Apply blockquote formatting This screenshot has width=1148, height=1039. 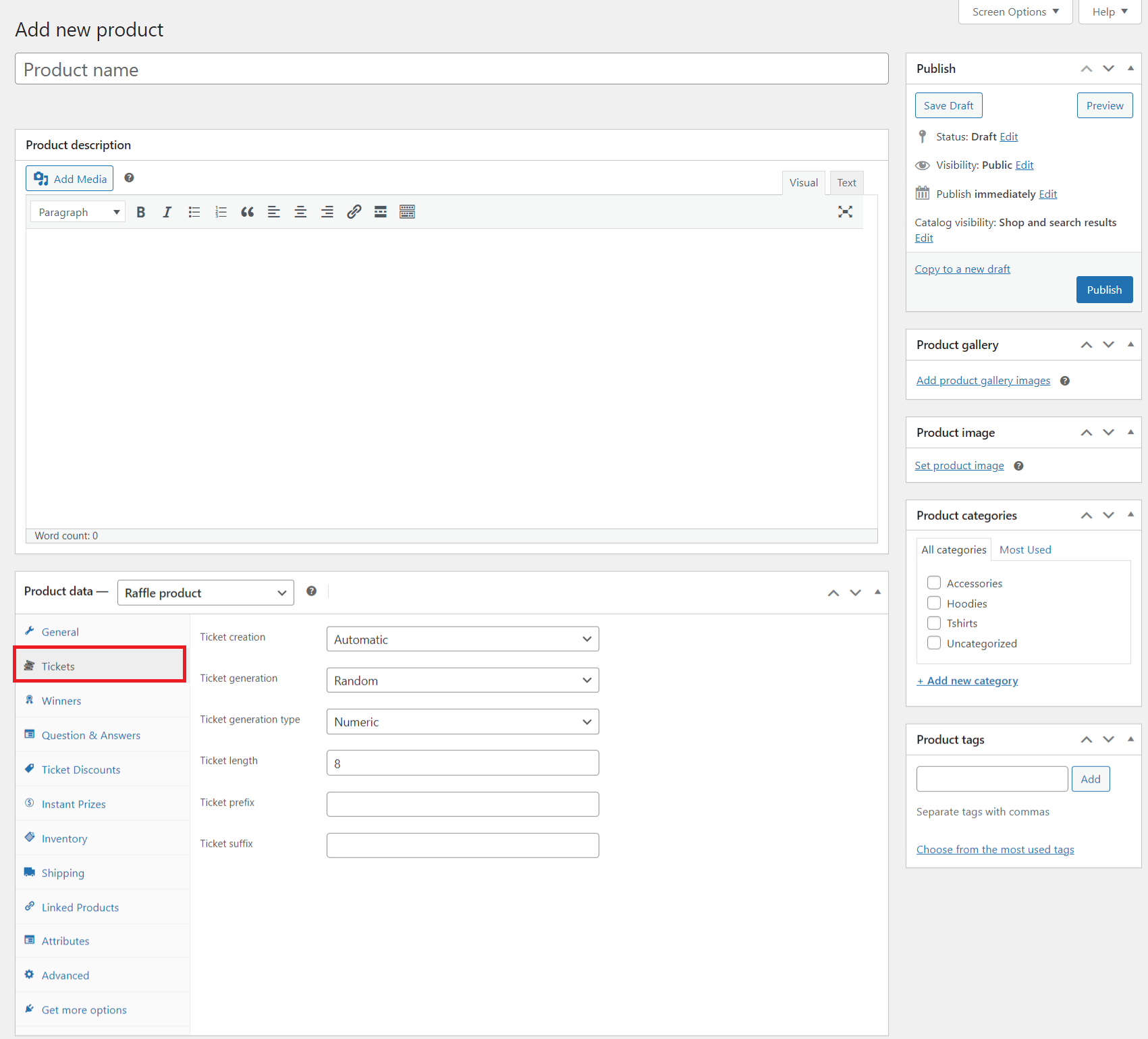coord(247,212)
